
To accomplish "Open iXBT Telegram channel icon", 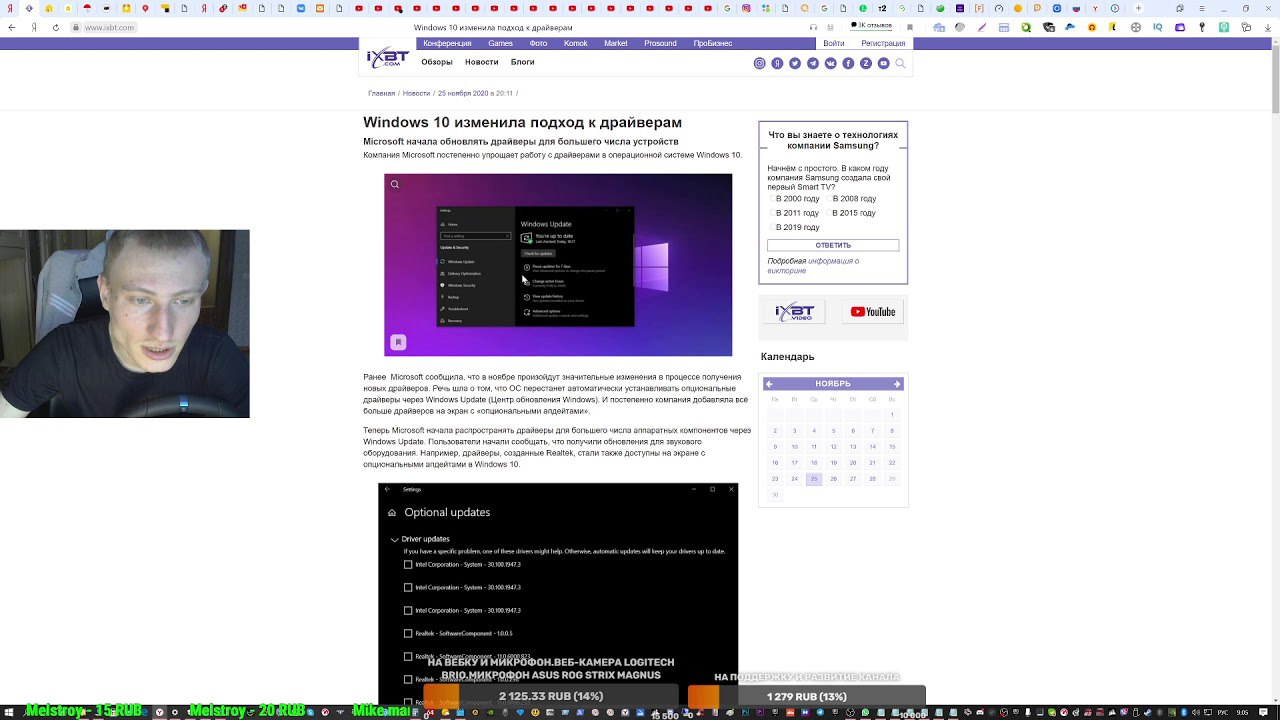I will [813, 63].
